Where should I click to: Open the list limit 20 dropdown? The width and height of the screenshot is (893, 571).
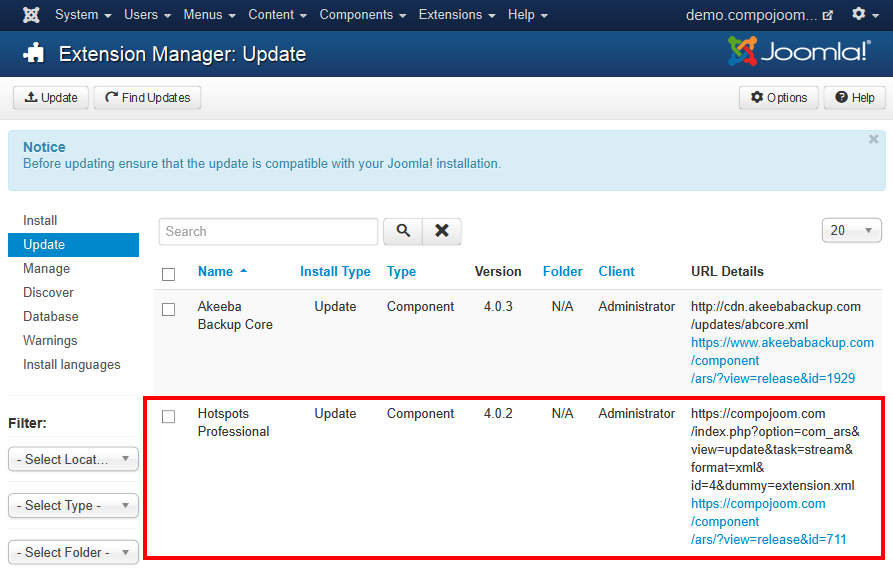point(851,231)
